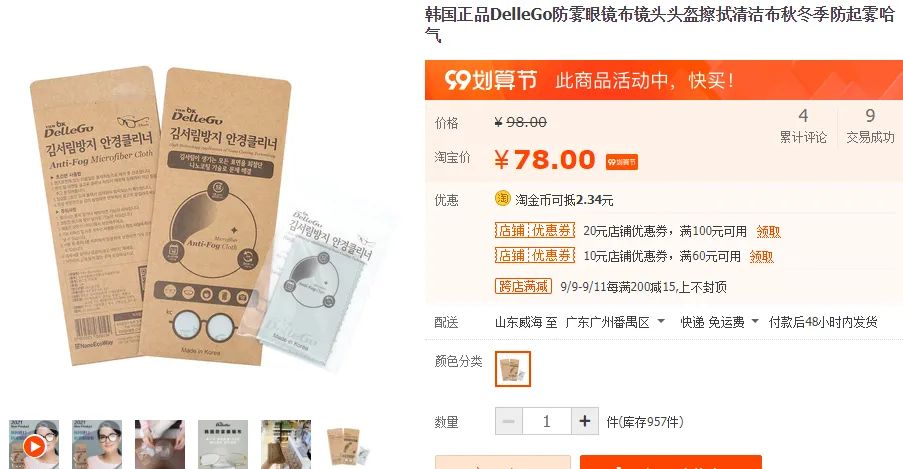Play the product video thumbnail
The height and width of the screenshot is (469, 903).
point(35,446)
